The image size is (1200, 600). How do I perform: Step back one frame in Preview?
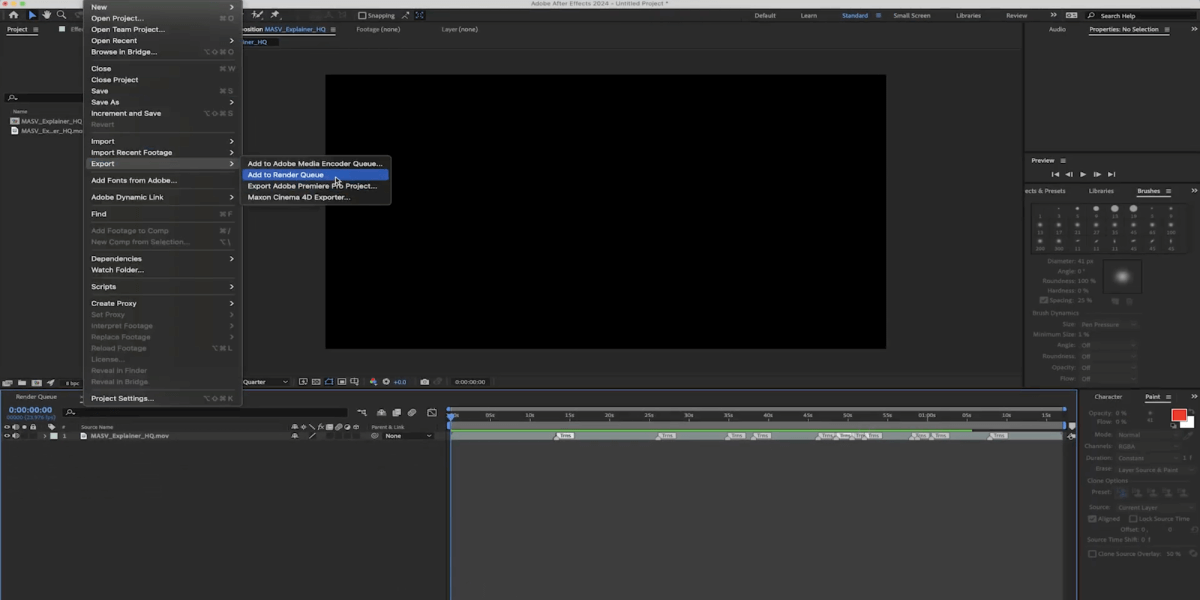point(1068,174)
